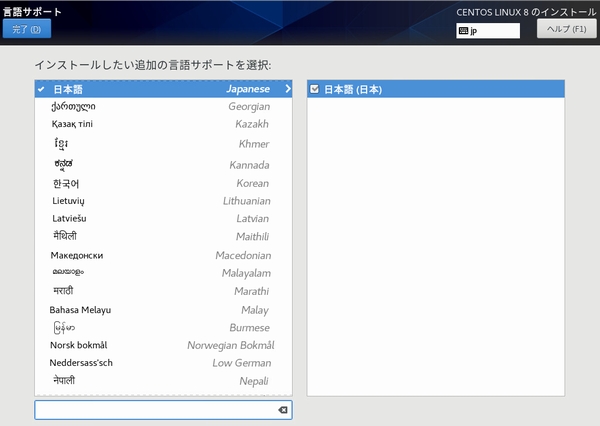Select Khmer in the language list
This screenshot has width=600, height=426.
click(x=163, y=144)
